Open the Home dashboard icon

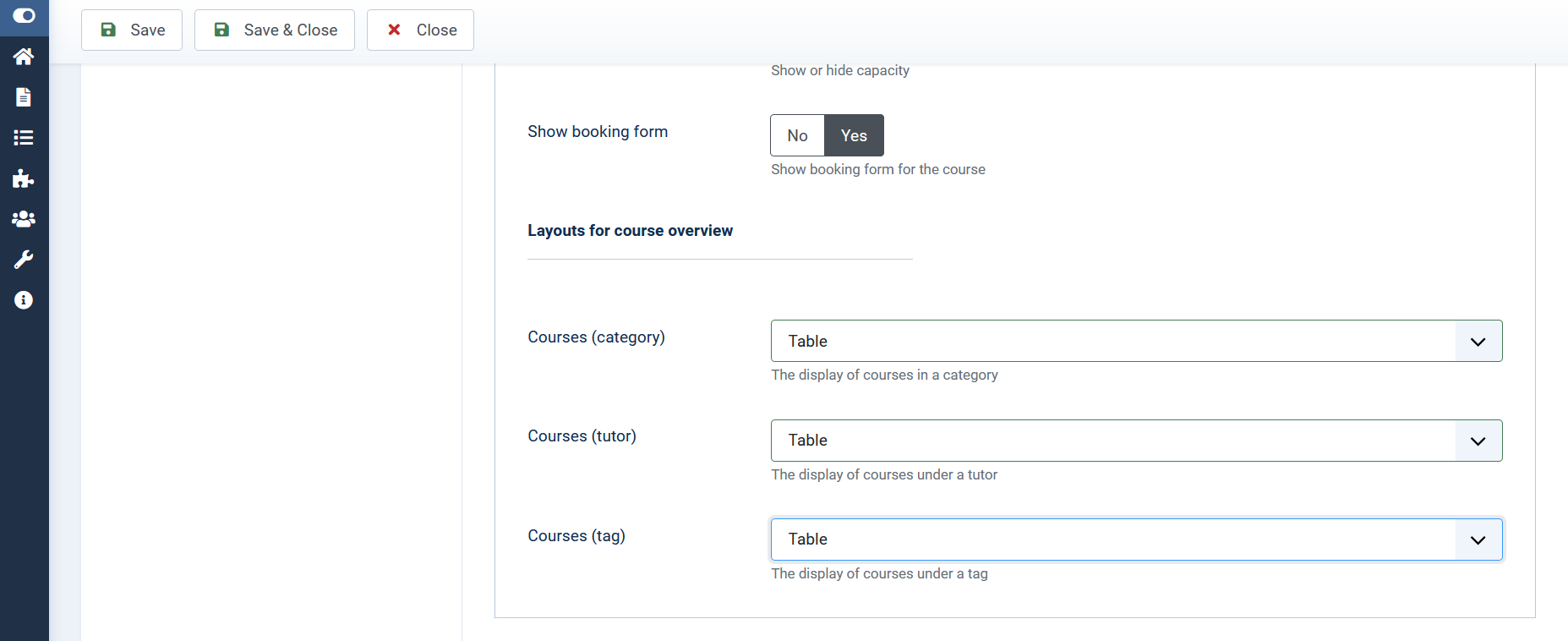[24, 57]
